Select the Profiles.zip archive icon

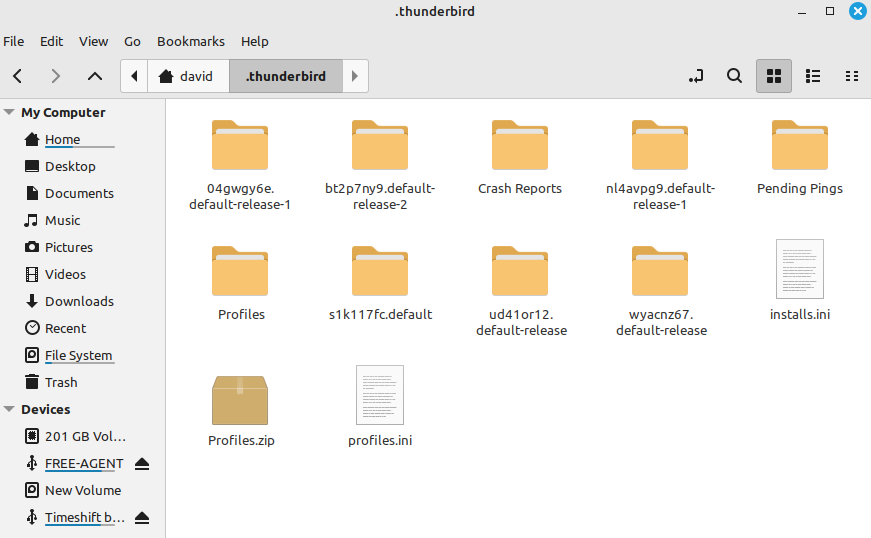[x=240, y=400]
